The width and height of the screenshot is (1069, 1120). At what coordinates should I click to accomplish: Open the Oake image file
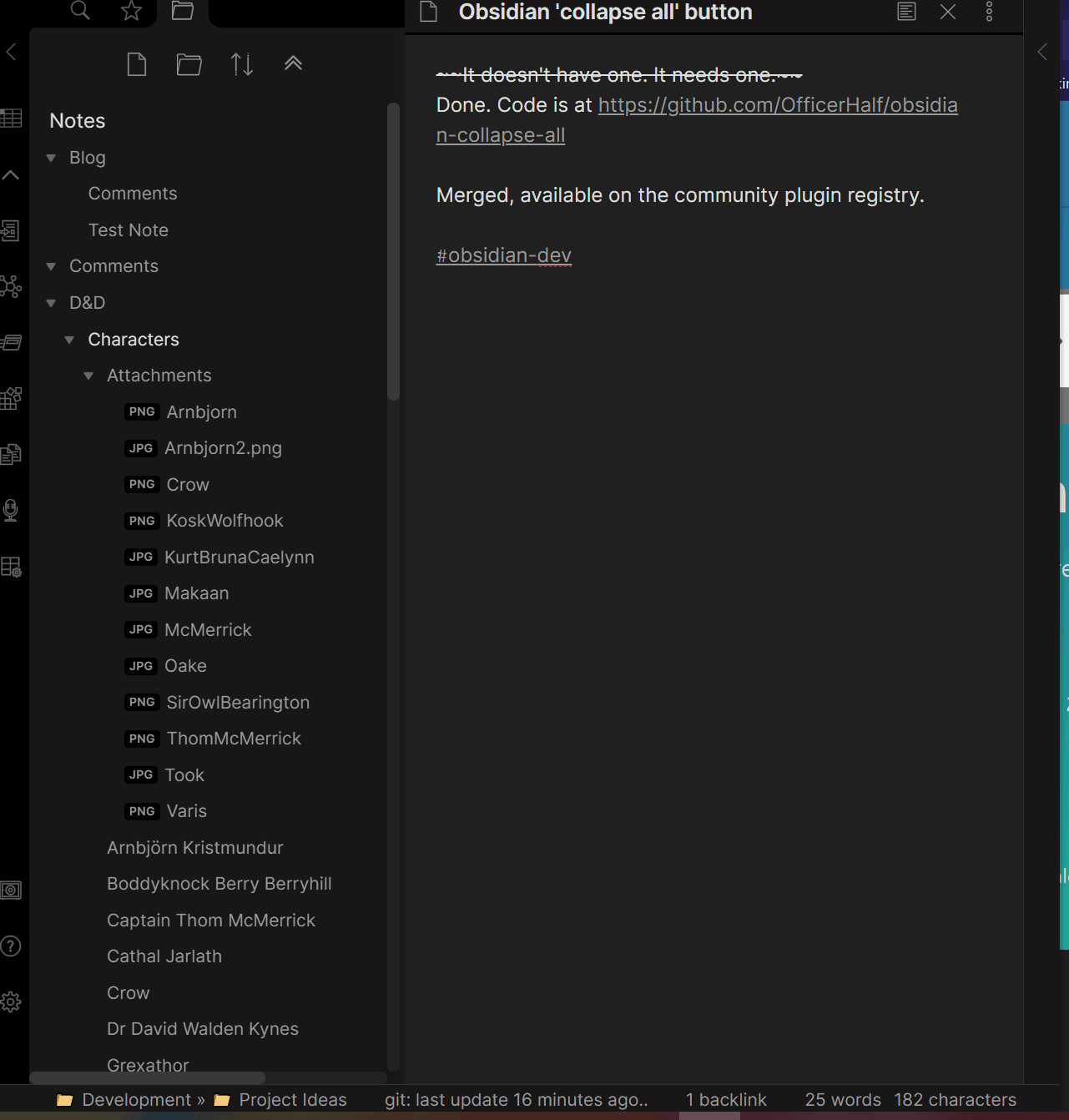185,666
